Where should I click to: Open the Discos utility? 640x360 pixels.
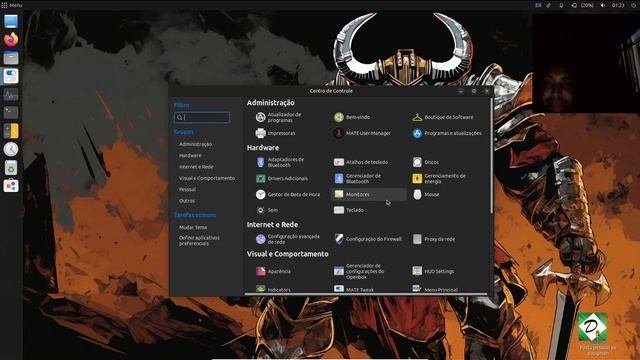click(x=426, y=162)
